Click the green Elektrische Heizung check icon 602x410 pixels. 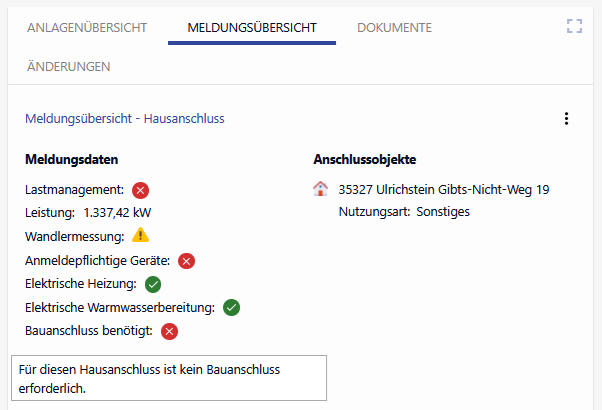point(153,284)
